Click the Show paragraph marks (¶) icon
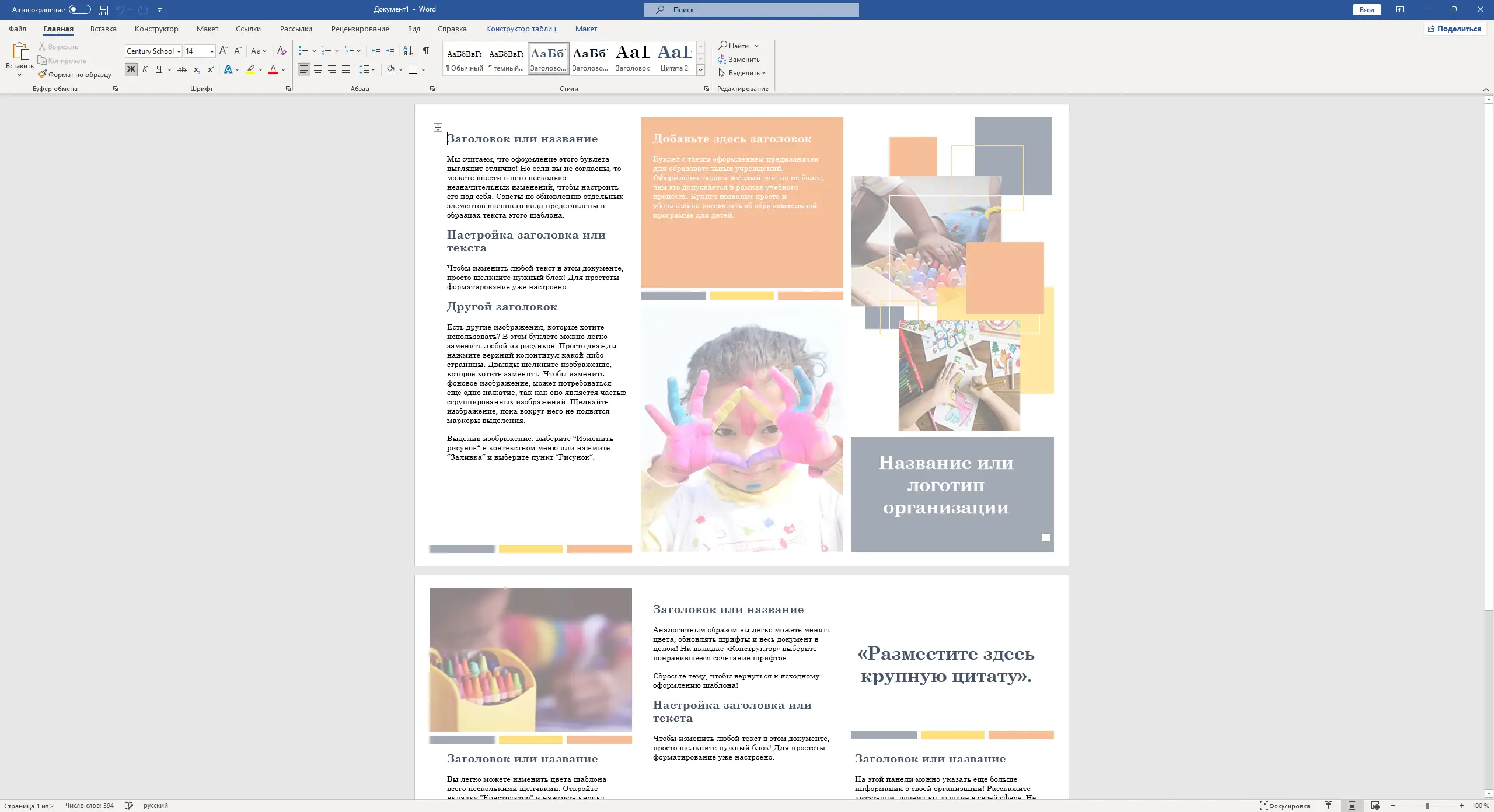This screenshot has height=812, width=1494. (426, 51)
